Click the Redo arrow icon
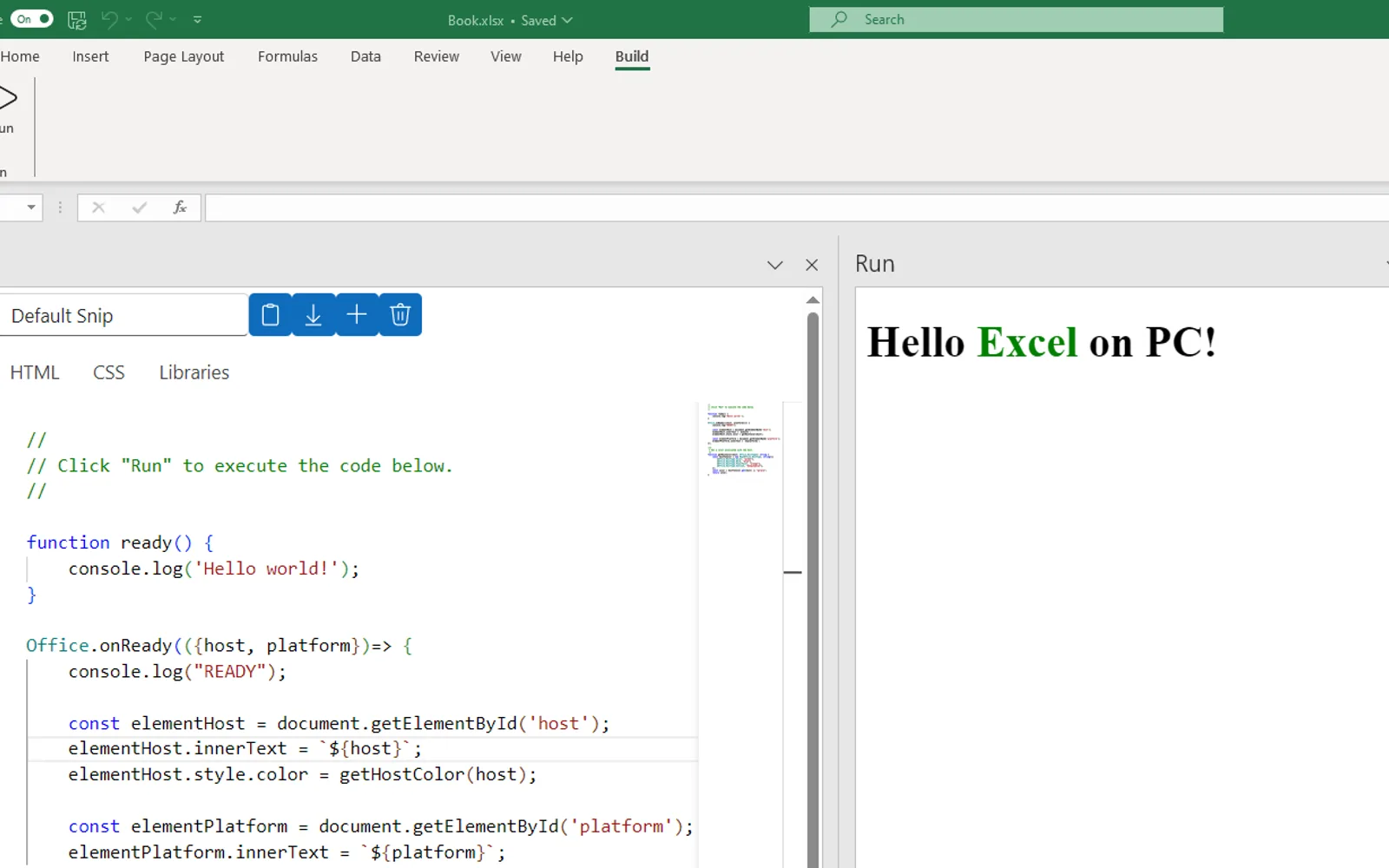 click(154, 19)
